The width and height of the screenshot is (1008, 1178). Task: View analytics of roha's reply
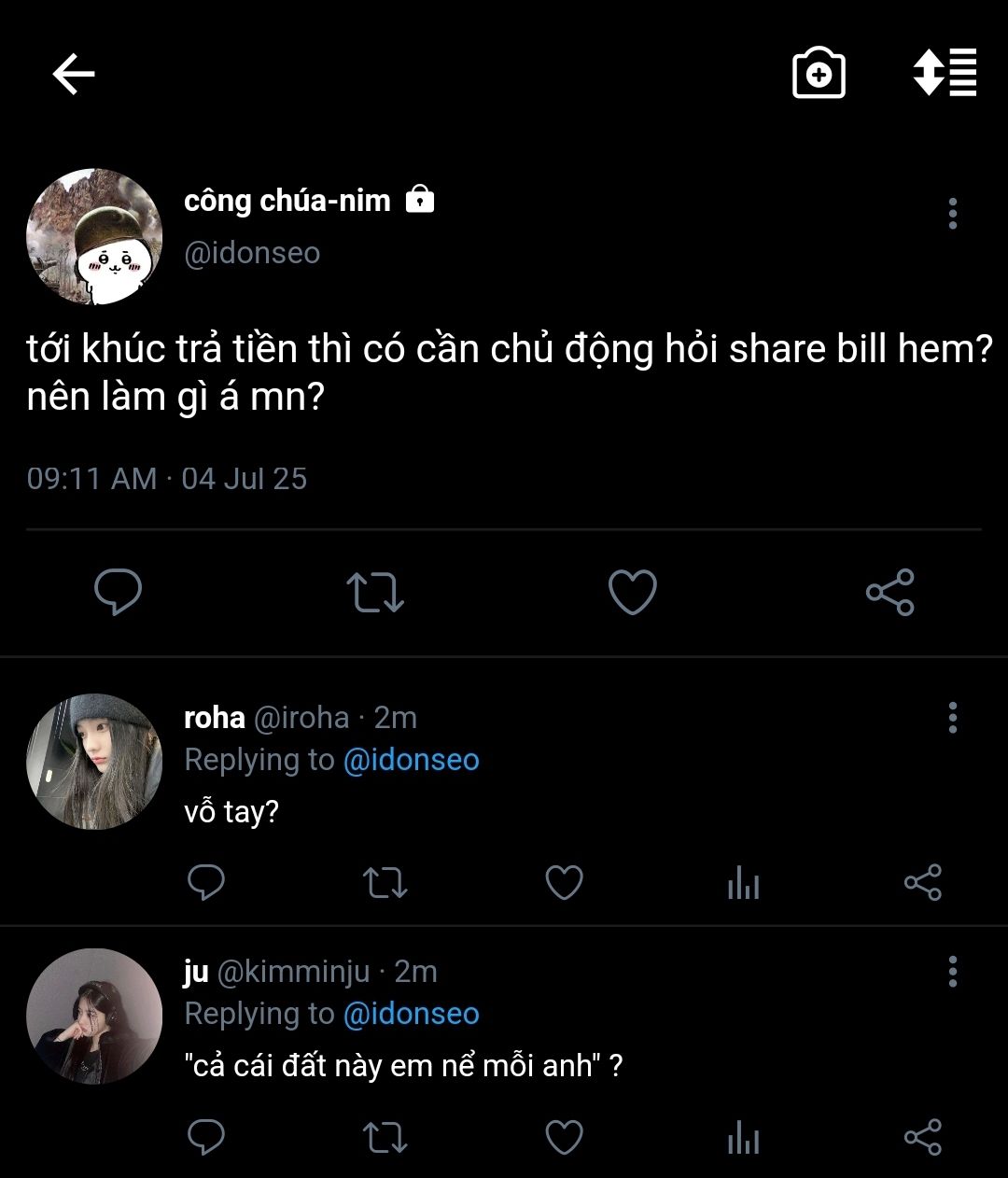(743, 882)
